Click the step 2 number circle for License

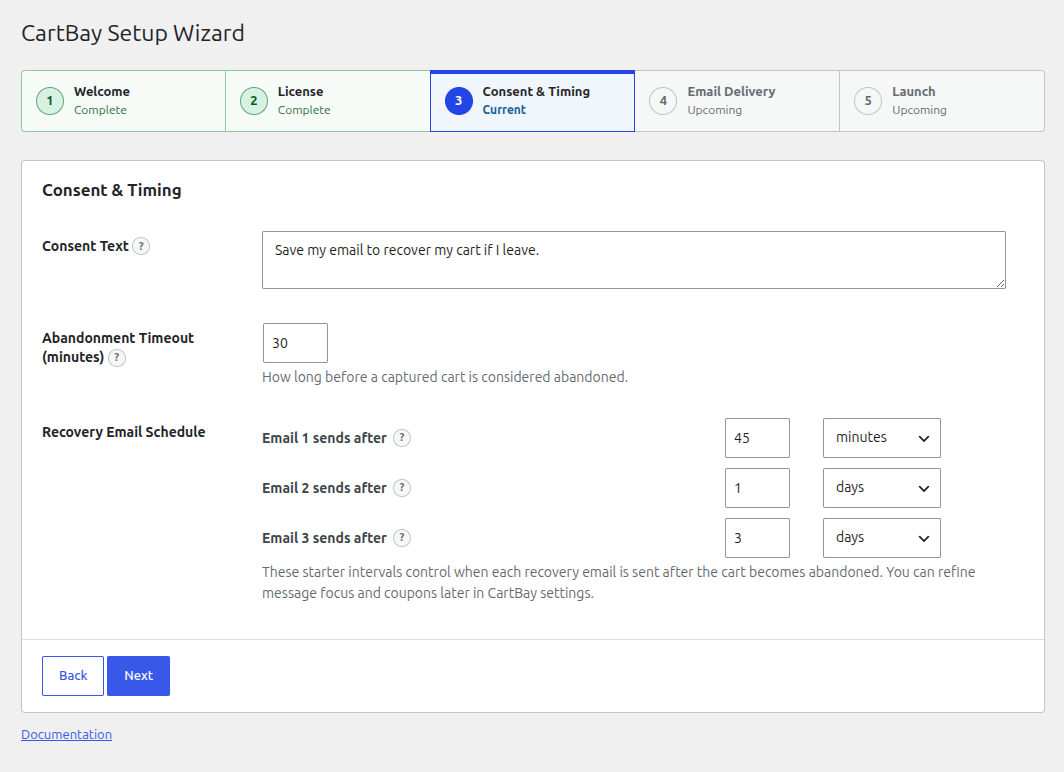click(254, 101)
